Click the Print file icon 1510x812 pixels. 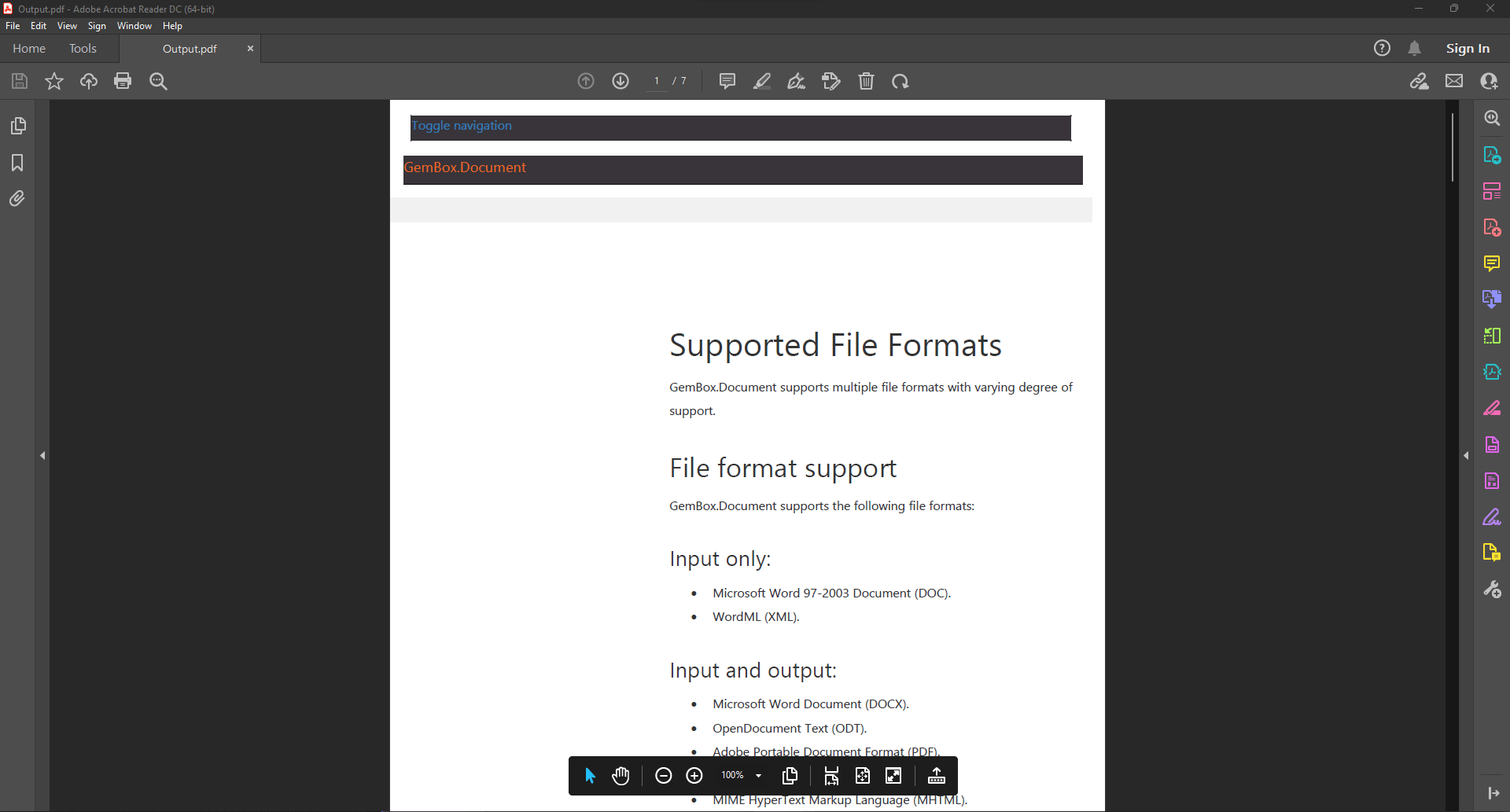(123, 81)
